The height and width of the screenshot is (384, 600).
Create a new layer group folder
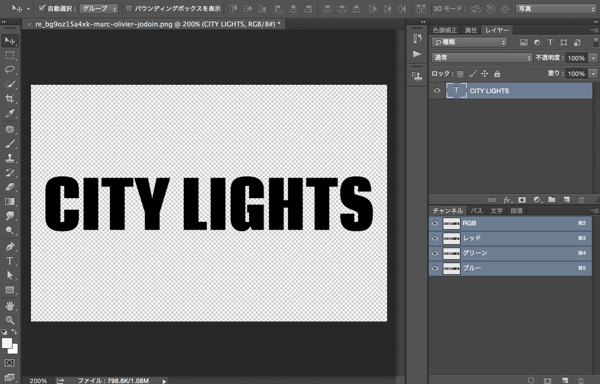(x=552, y=200)
